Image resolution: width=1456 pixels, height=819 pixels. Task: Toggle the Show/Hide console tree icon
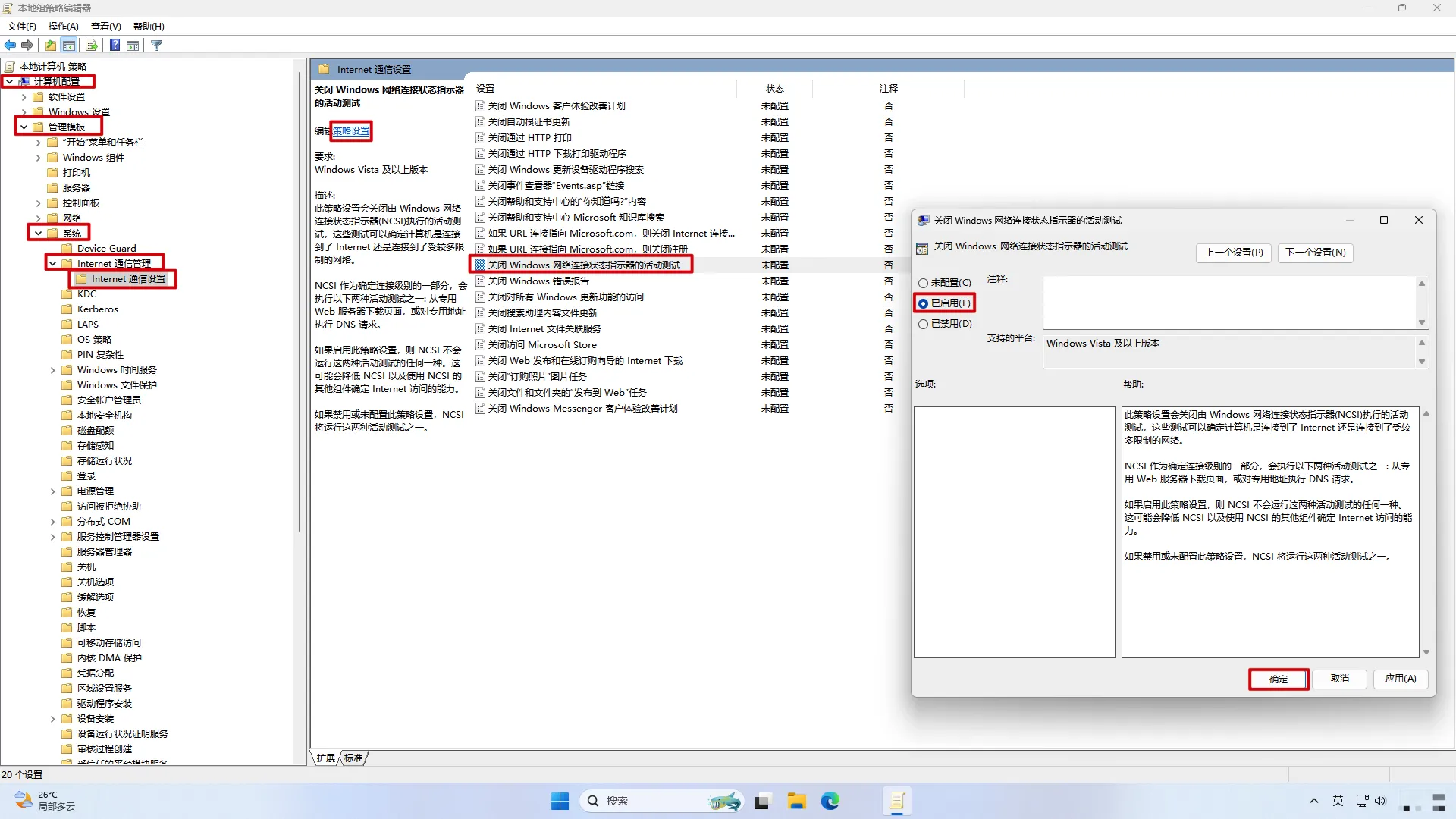point(69,45)
